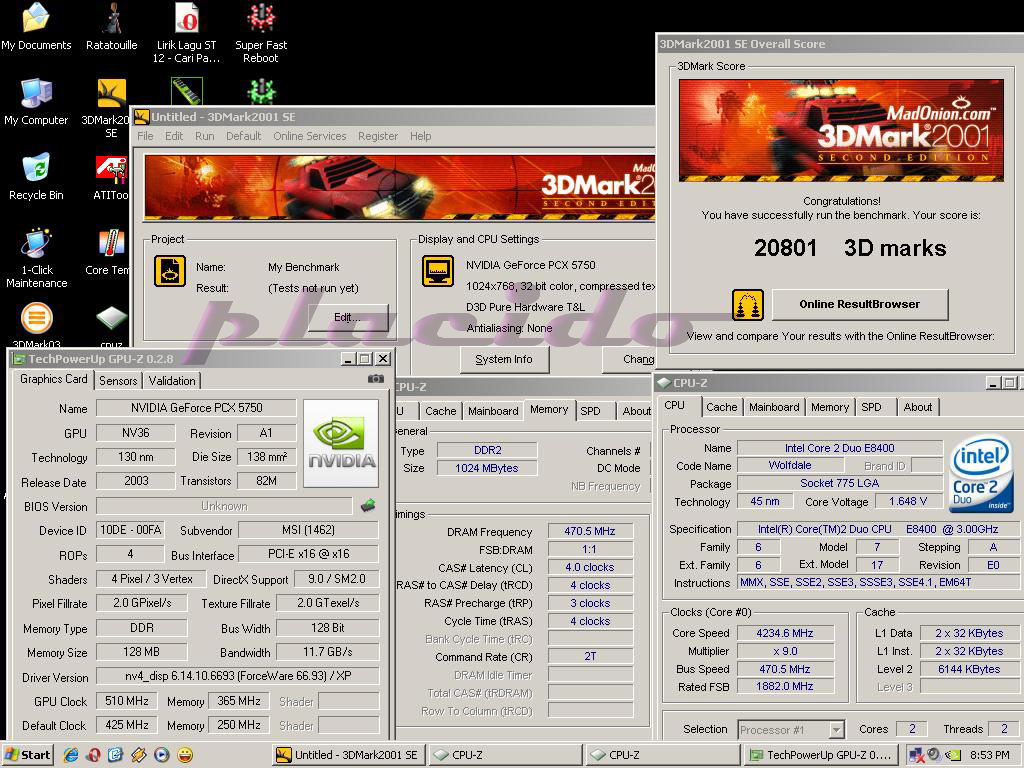The height and width of the screenshot is (768, 1024).
Task: Open media player quick launch icon
Action: click(162, 755)
